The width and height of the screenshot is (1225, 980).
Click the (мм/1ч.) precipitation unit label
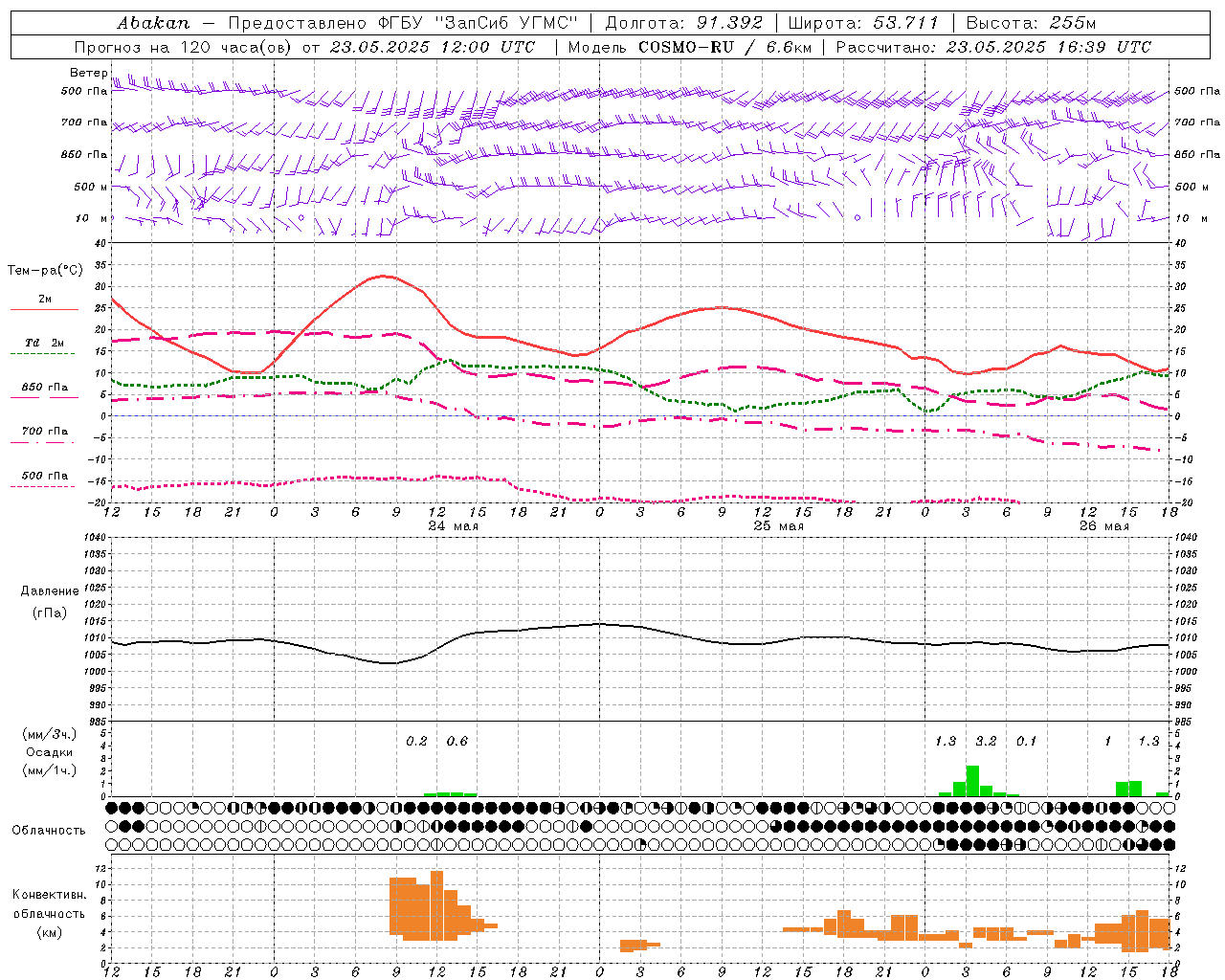[50, 770]
